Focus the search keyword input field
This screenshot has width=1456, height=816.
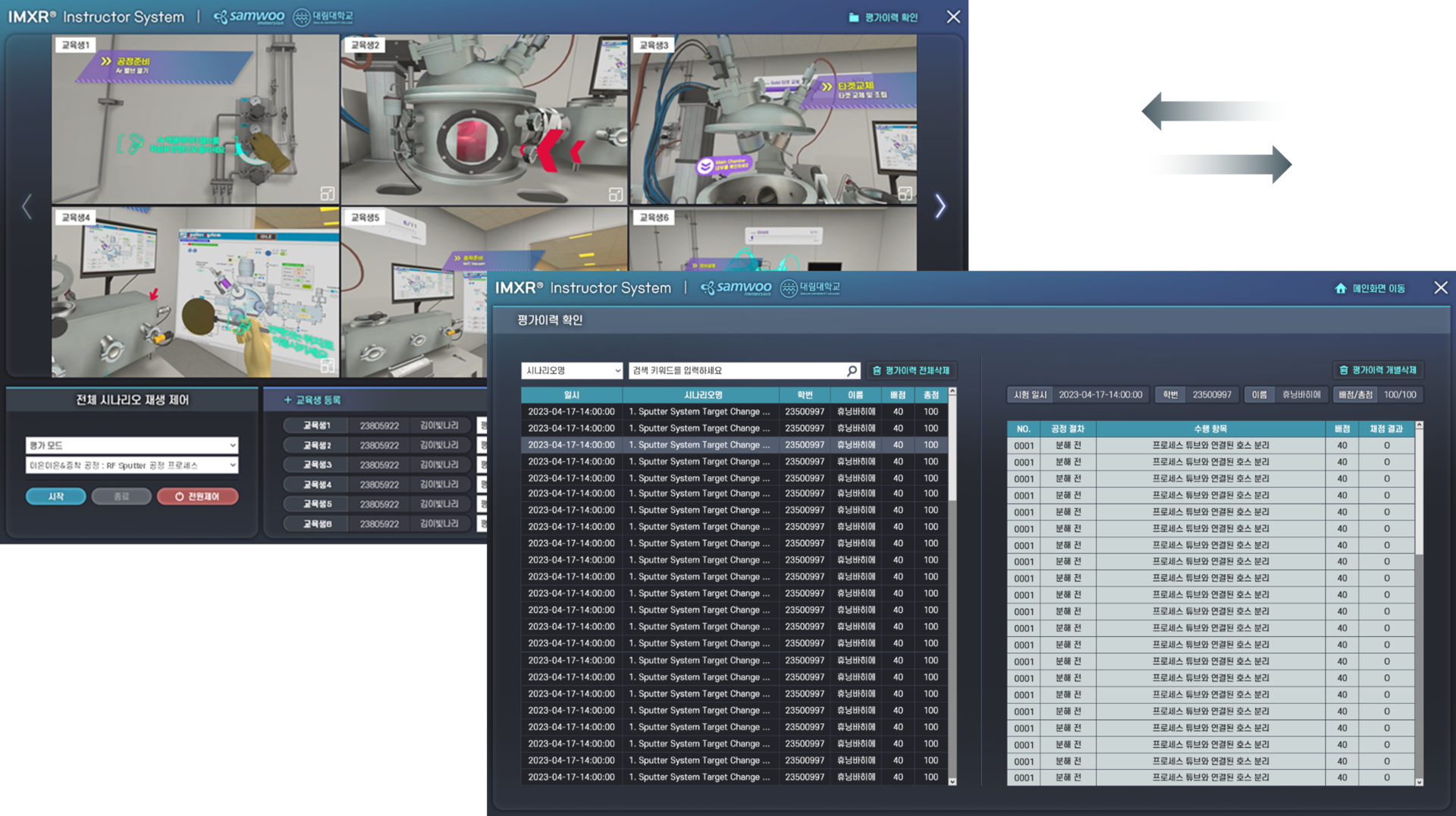(745, 371)
